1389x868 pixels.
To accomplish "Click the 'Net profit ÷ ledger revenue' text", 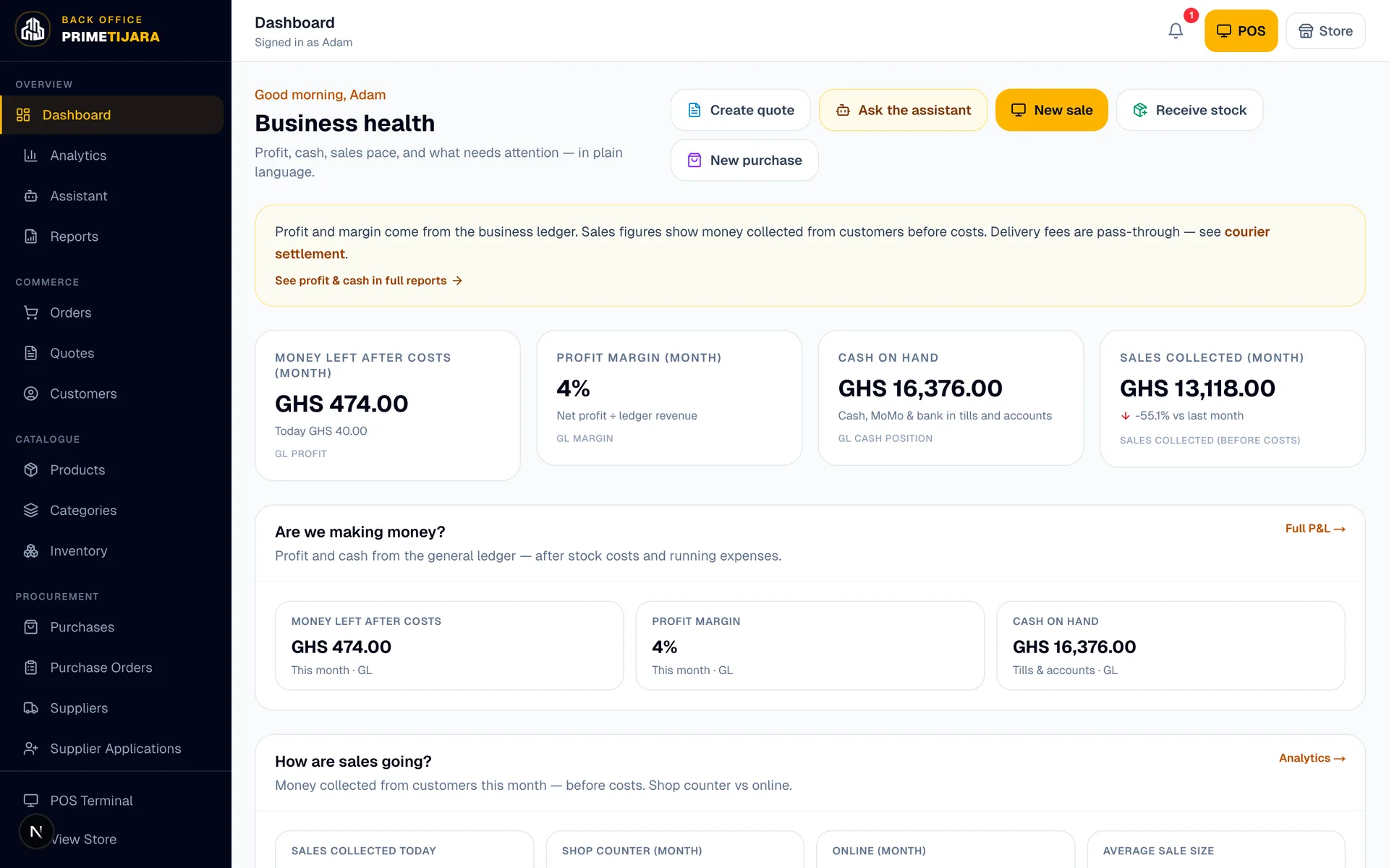I will coord(627,416).
